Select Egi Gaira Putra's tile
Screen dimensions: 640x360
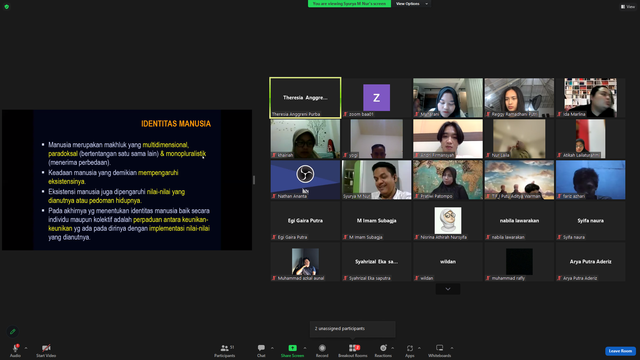coord(305,220)
